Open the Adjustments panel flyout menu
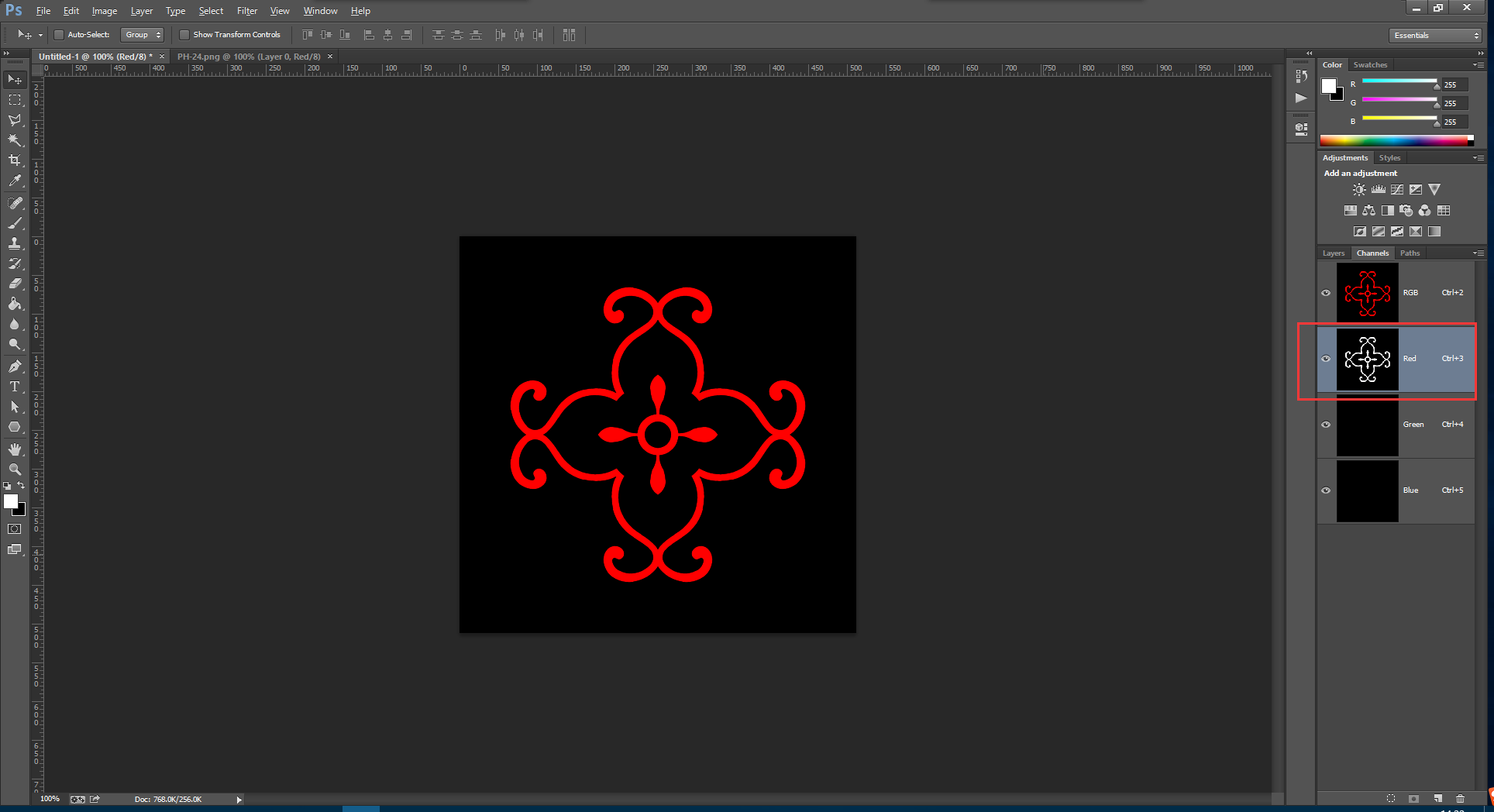The image size is (1494, 812). click(x=1479, y=158)
